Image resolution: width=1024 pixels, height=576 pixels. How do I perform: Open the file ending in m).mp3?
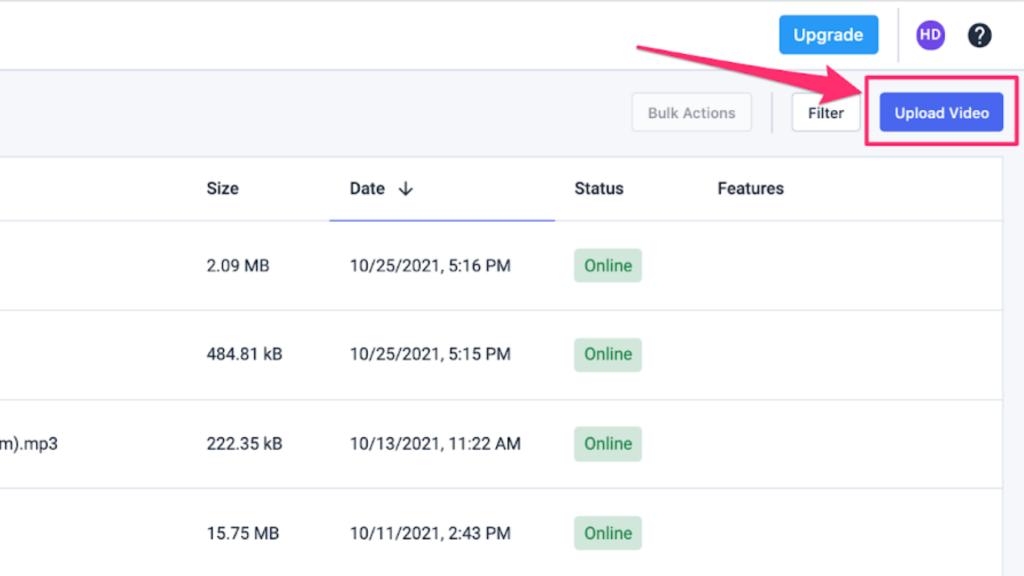[x=29, y=444]
